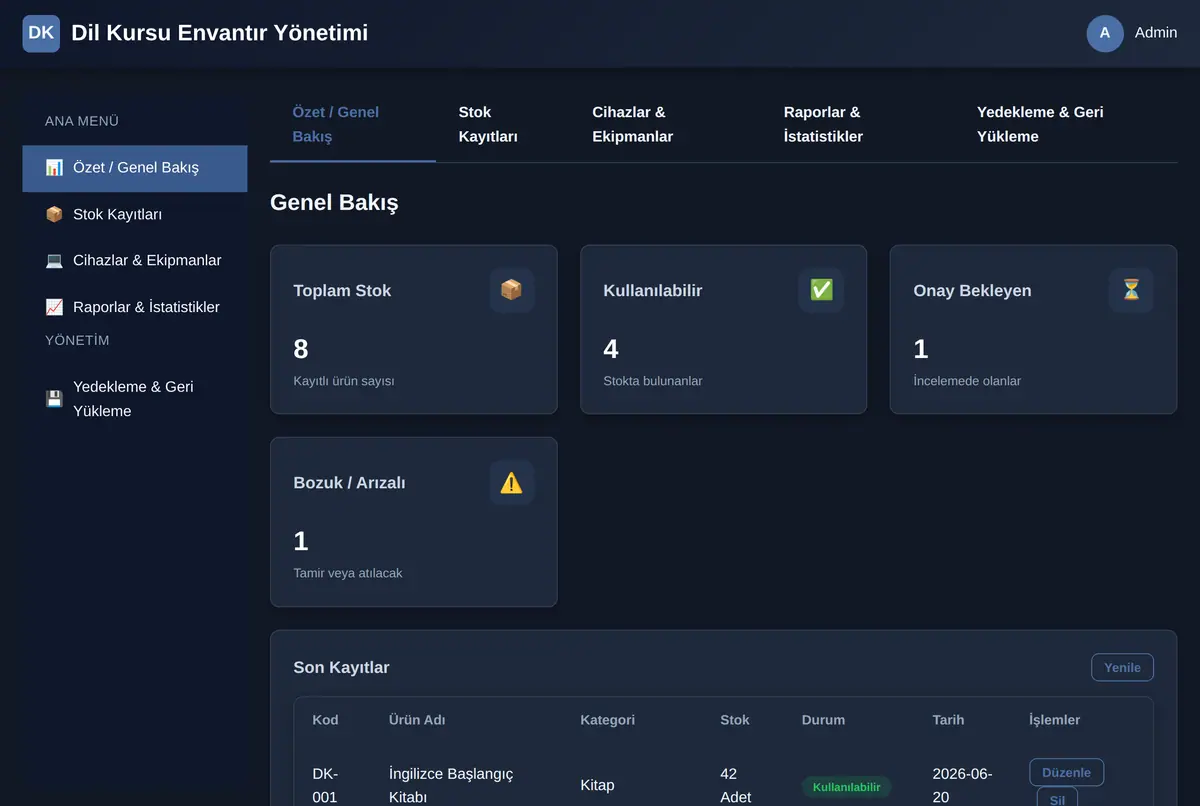Click the Ürün Adı column header

tap(417, 720)
